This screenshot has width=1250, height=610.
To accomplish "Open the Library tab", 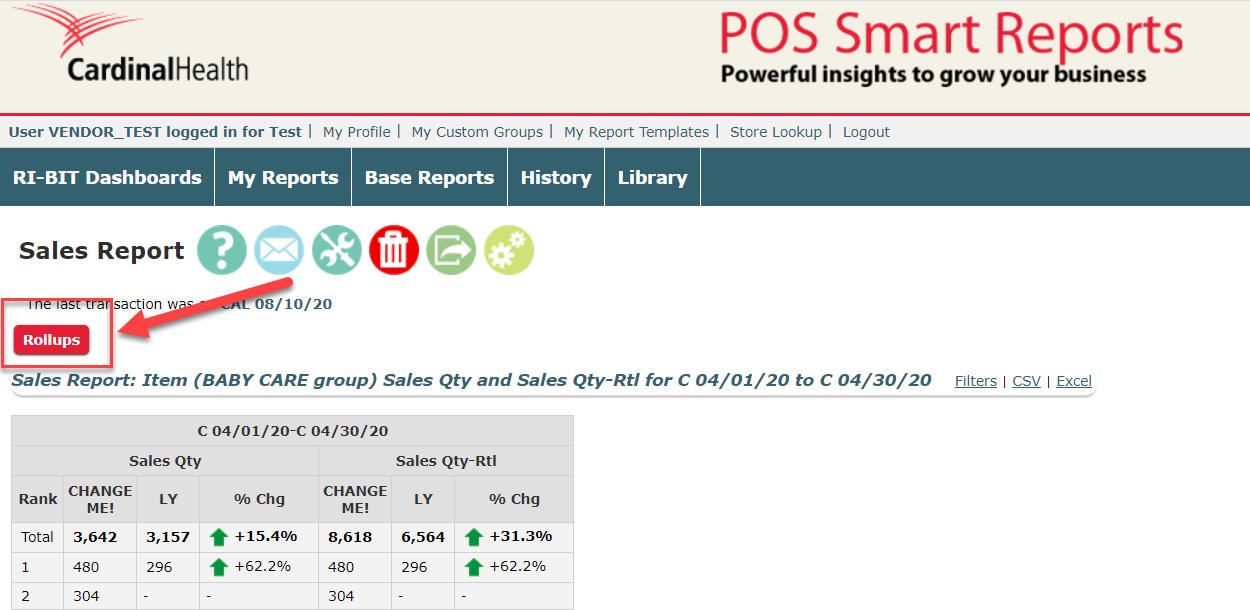I will [652, 178].
